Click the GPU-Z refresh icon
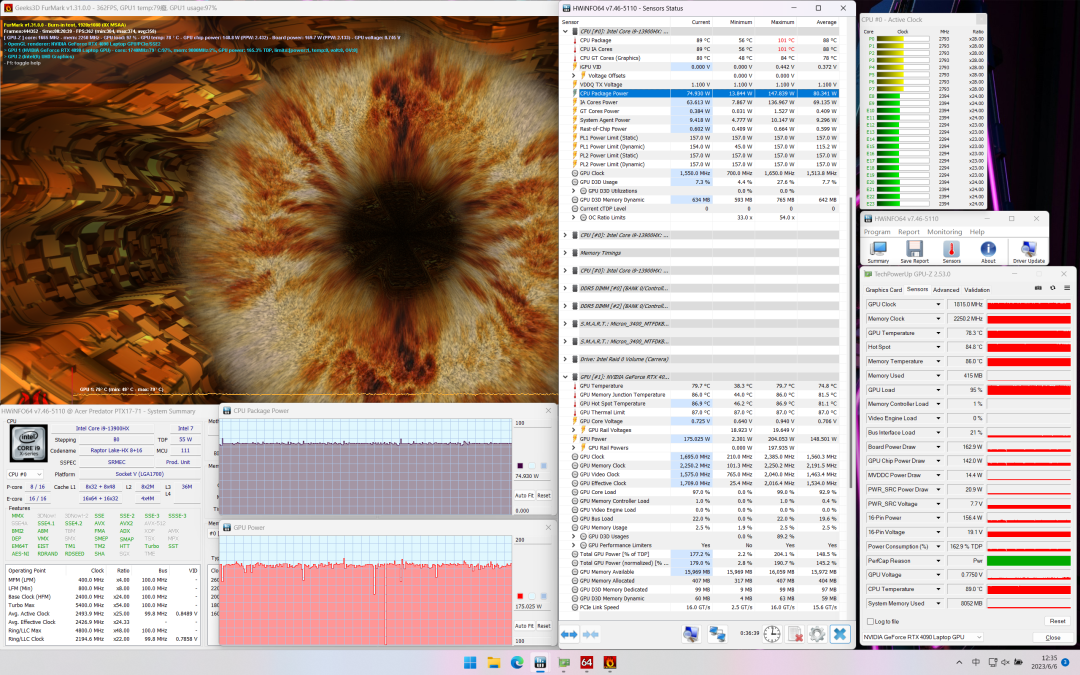The height and width of the screenshot is (675, 1080). [x=1051, y=289]
